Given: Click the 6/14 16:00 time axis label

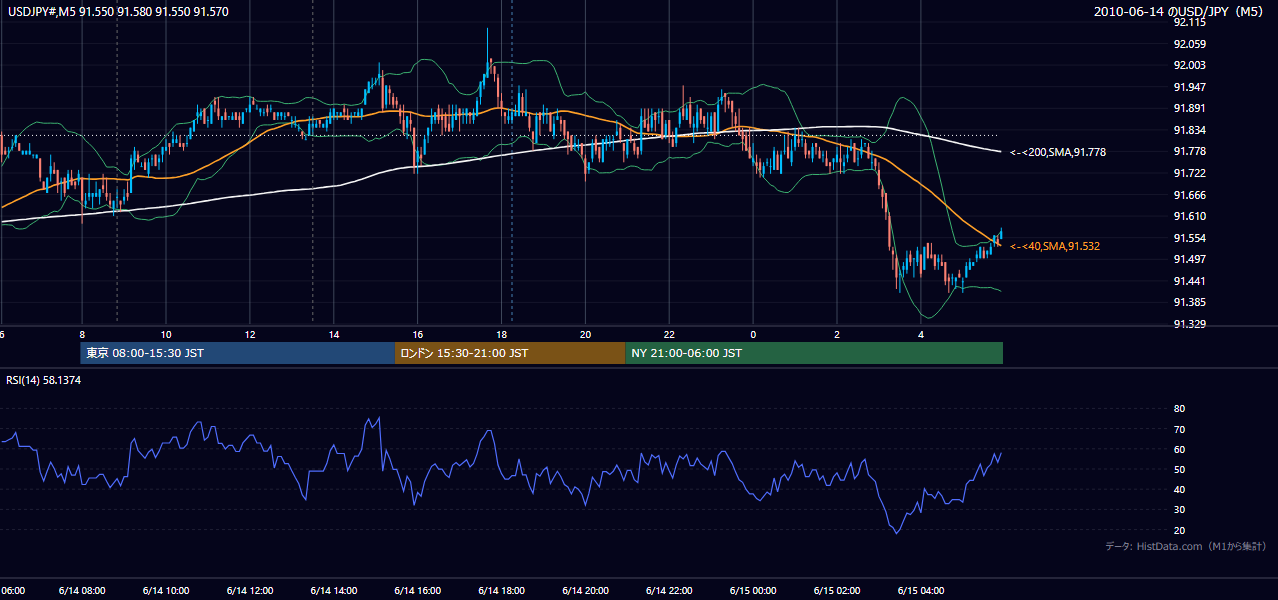Looking at the screenshot, I should [418, 590].
